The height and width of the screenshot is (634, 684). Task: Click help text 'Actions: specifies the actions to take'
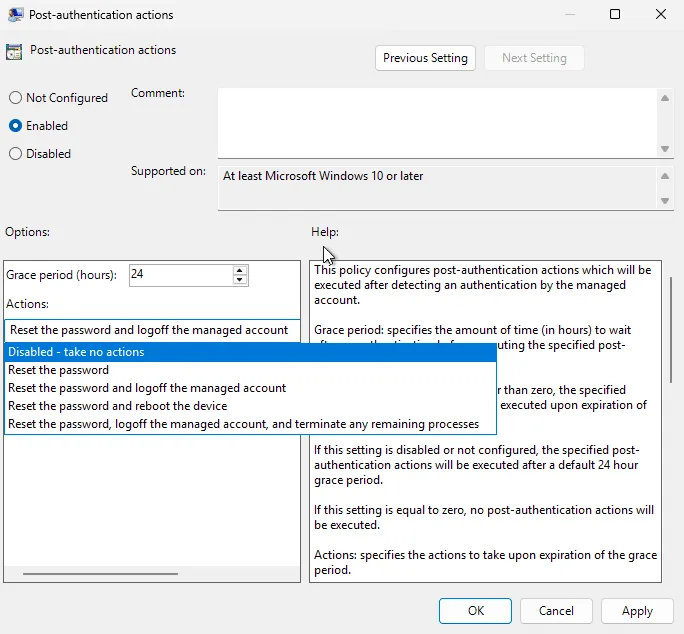coord(486,562)
